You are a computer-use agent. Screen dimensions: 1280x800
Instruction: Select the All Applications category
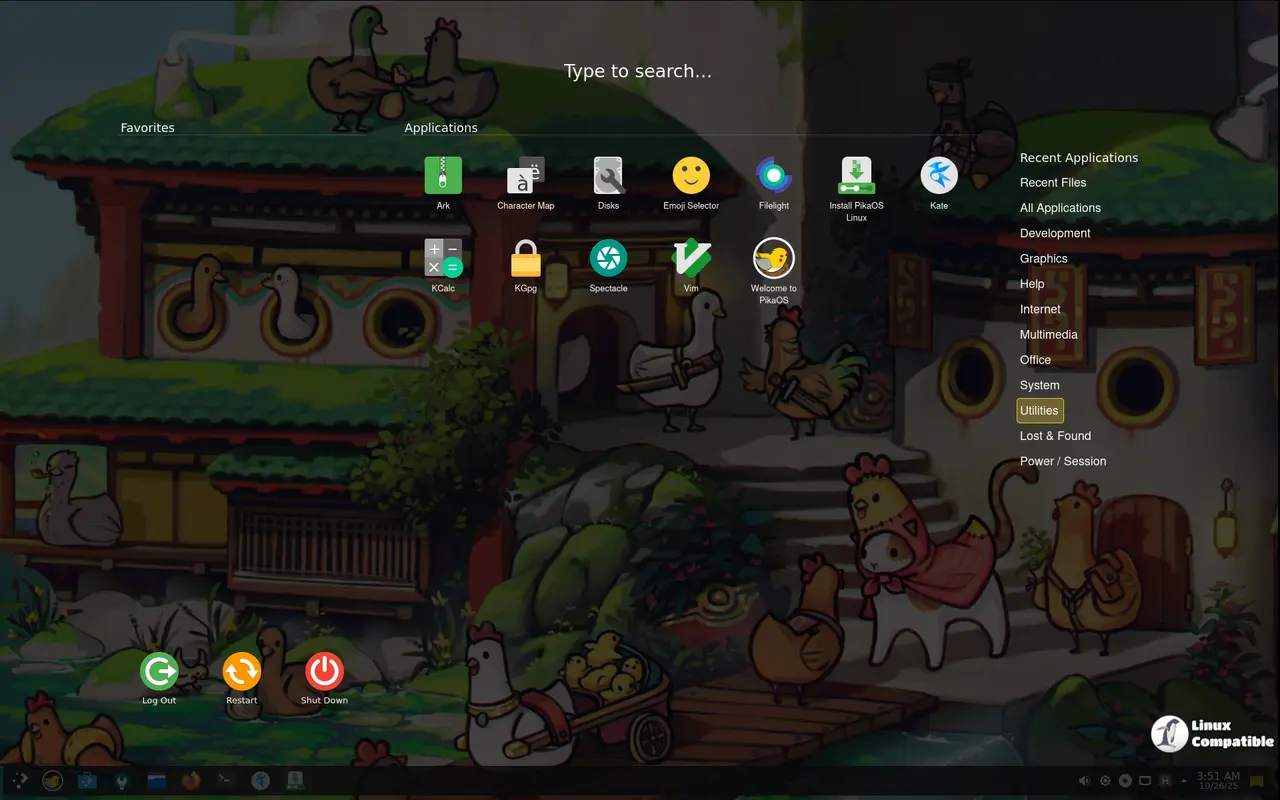coord(1060,208)
